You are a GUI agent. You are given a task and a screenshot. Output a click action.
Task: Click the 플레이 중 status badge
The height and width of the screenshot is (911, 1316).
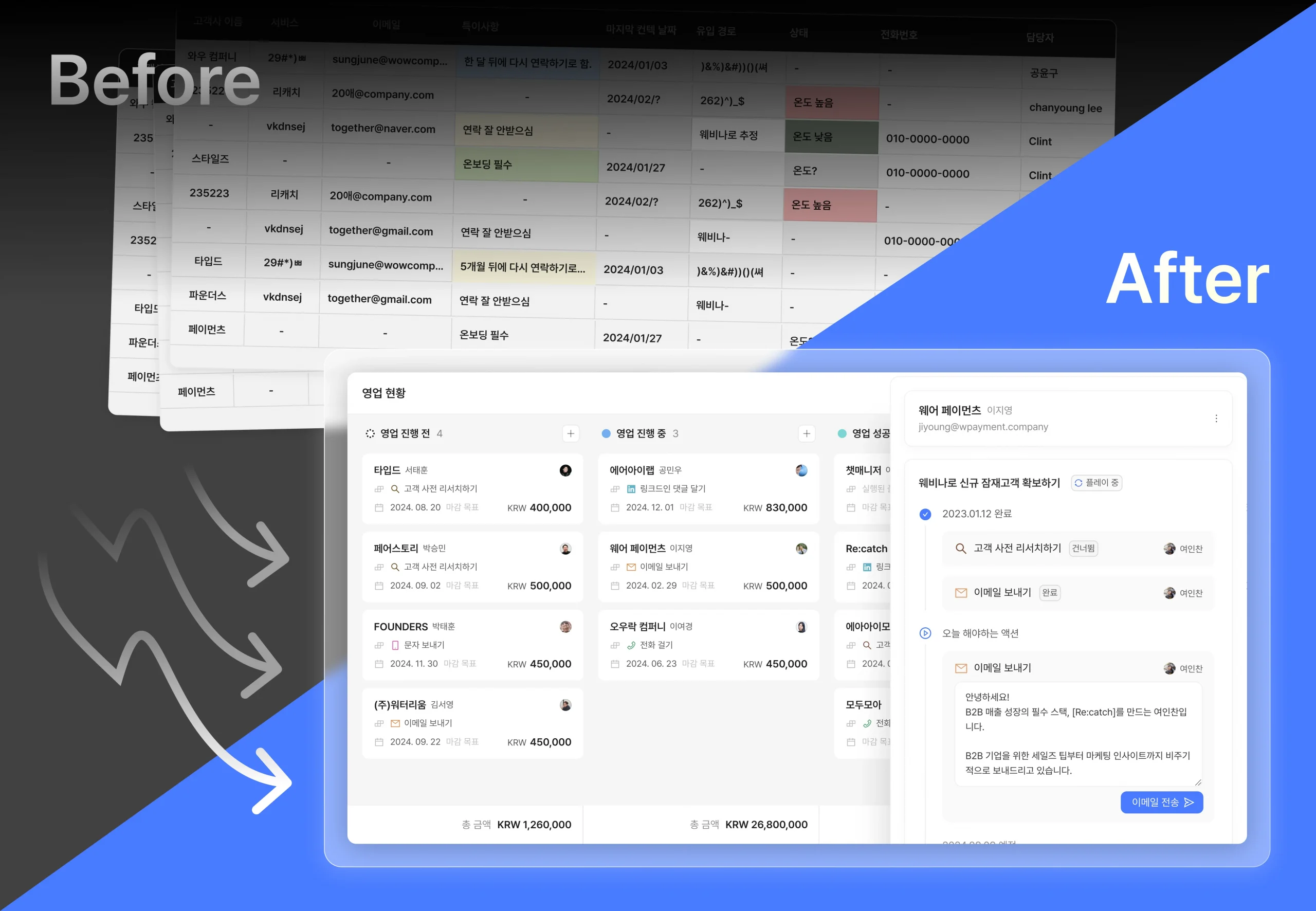[x=1095, y=483]
